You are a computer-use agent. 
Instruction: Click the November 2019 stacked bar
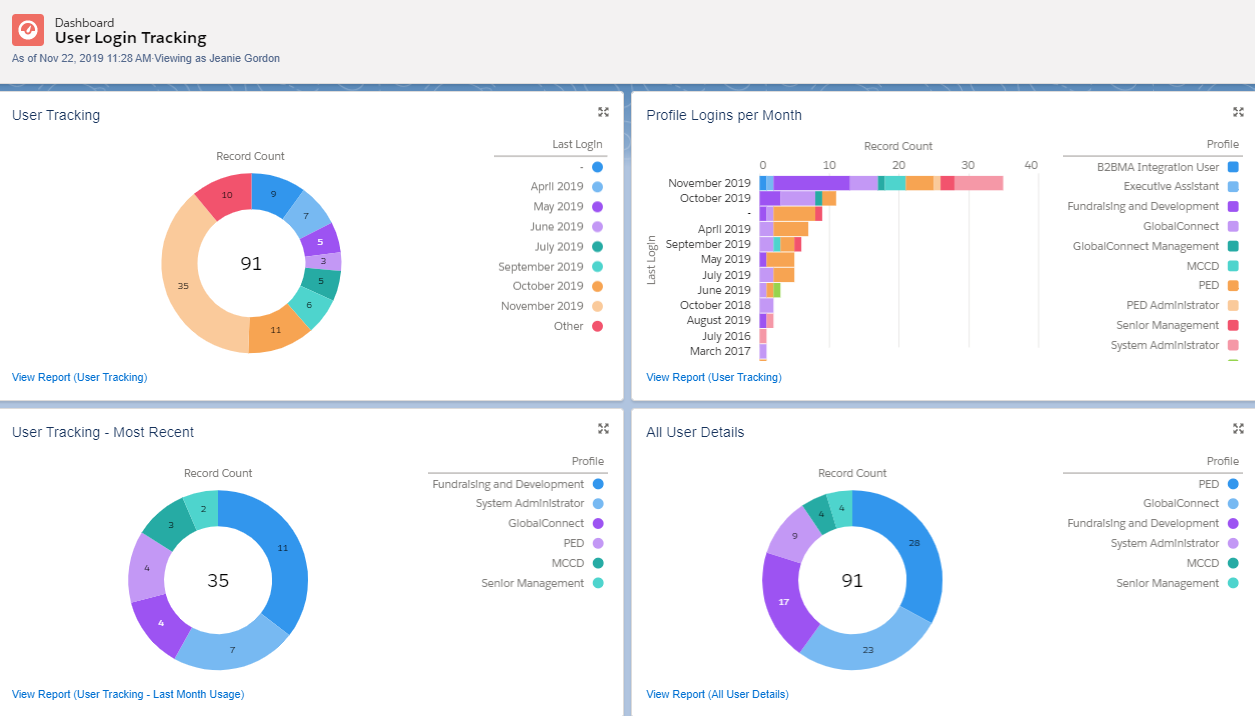click(881, 183)
